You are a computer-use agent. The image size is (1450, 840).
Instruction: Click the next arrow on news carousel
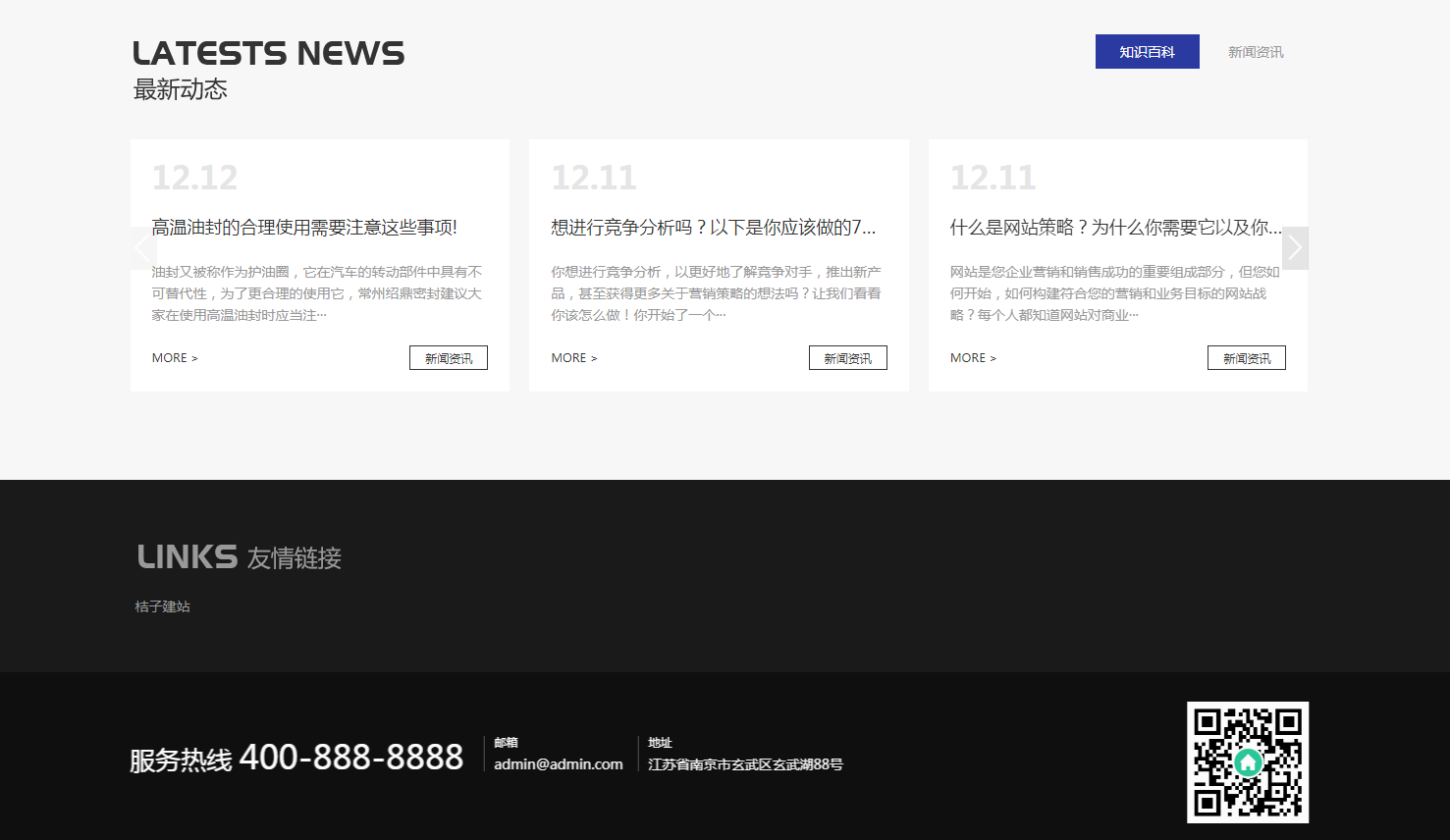1295,248
